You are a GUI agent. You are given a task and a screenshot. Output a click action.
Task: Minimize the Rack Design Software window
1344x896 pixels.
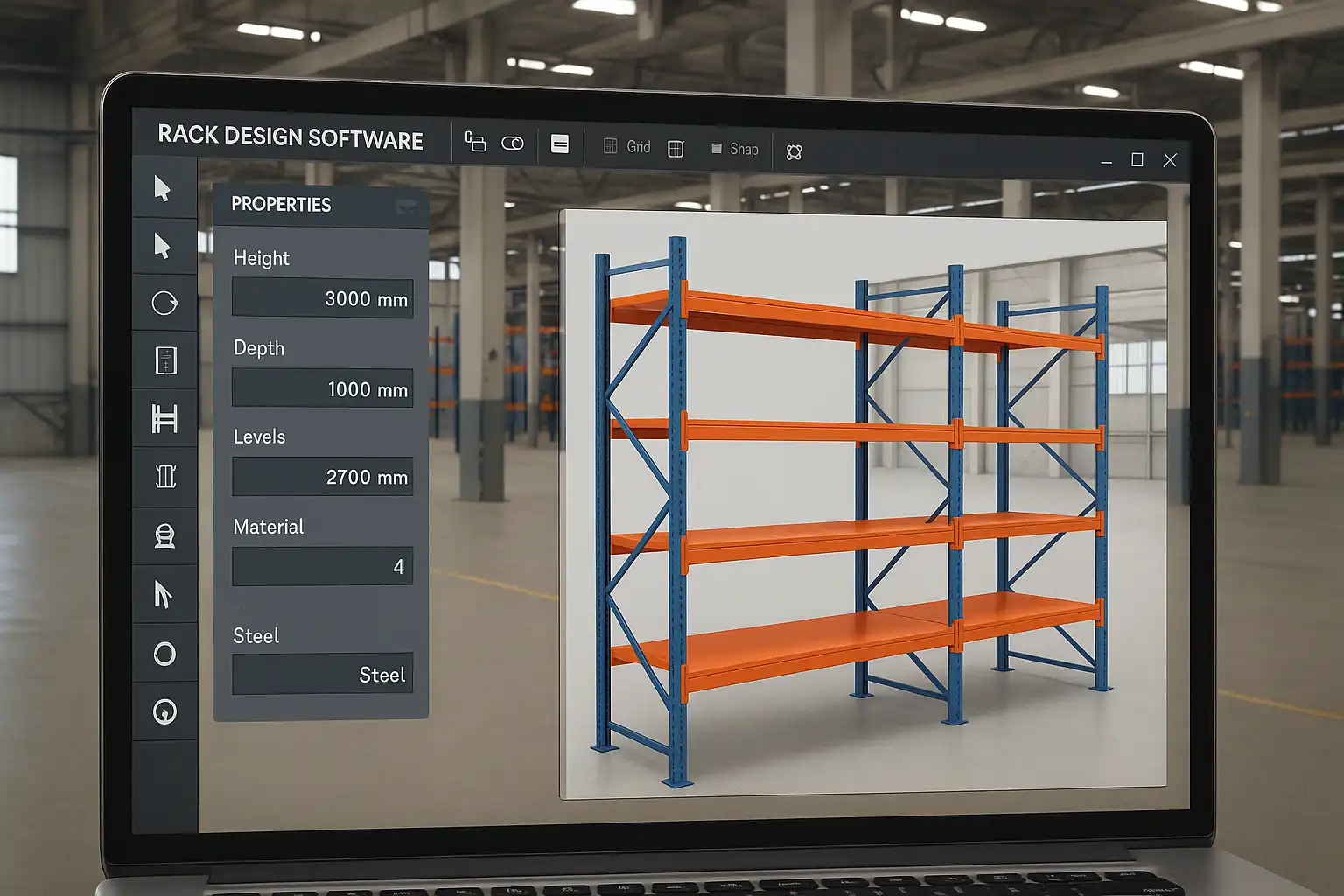click(x=1107, y=162)
